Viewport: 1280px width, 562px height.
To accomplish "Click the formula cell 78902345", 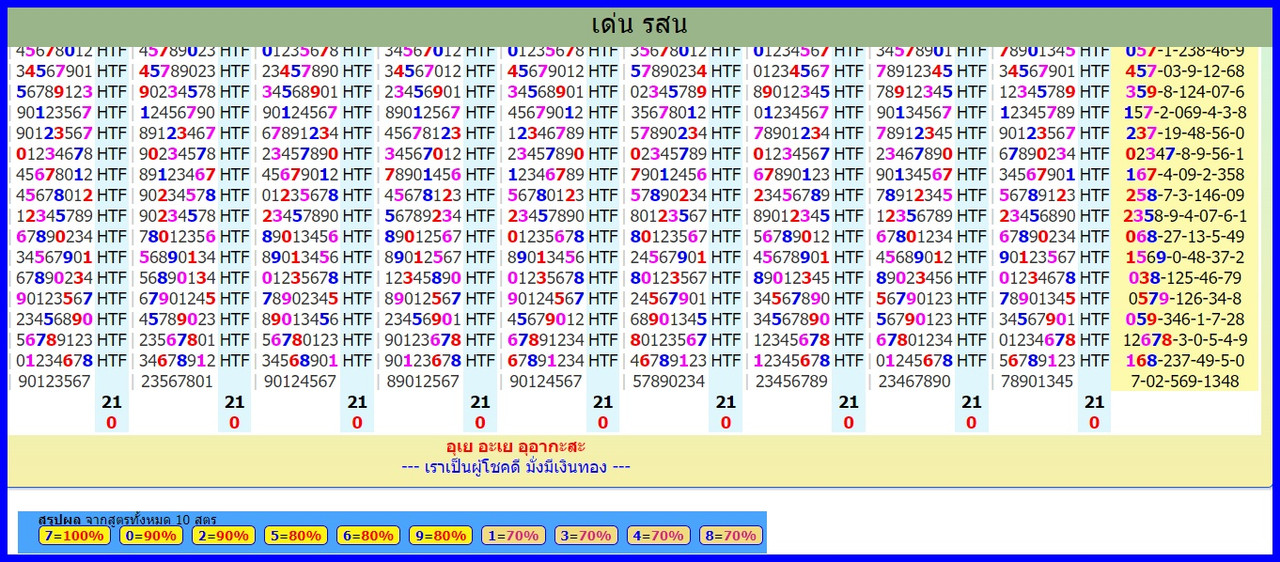I will [x=300, y=298].
